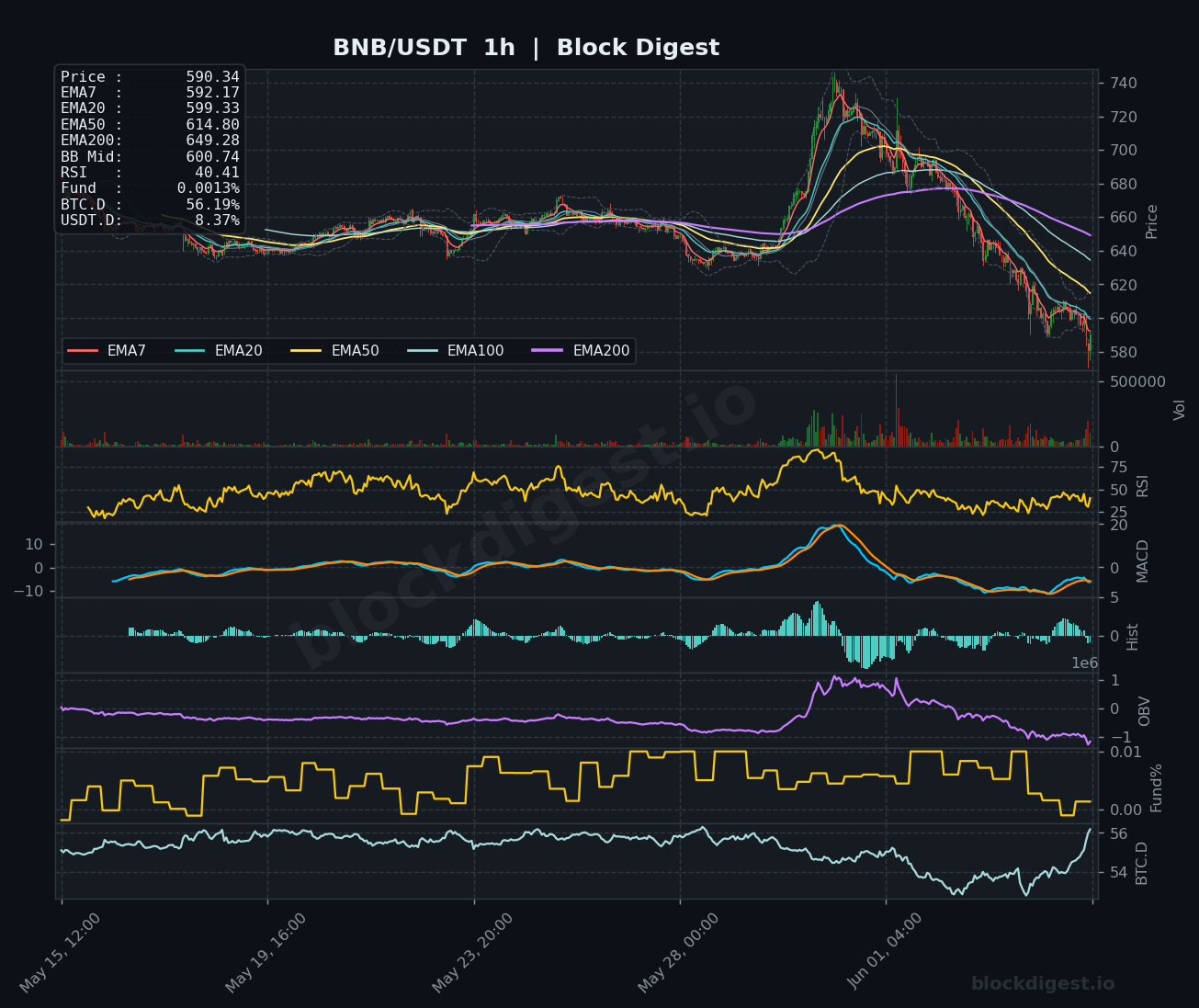The width and height of the screenshot is (1199, 1008).
Task: Click the EMA200 purple legend swatch
Action: (549, 351)
